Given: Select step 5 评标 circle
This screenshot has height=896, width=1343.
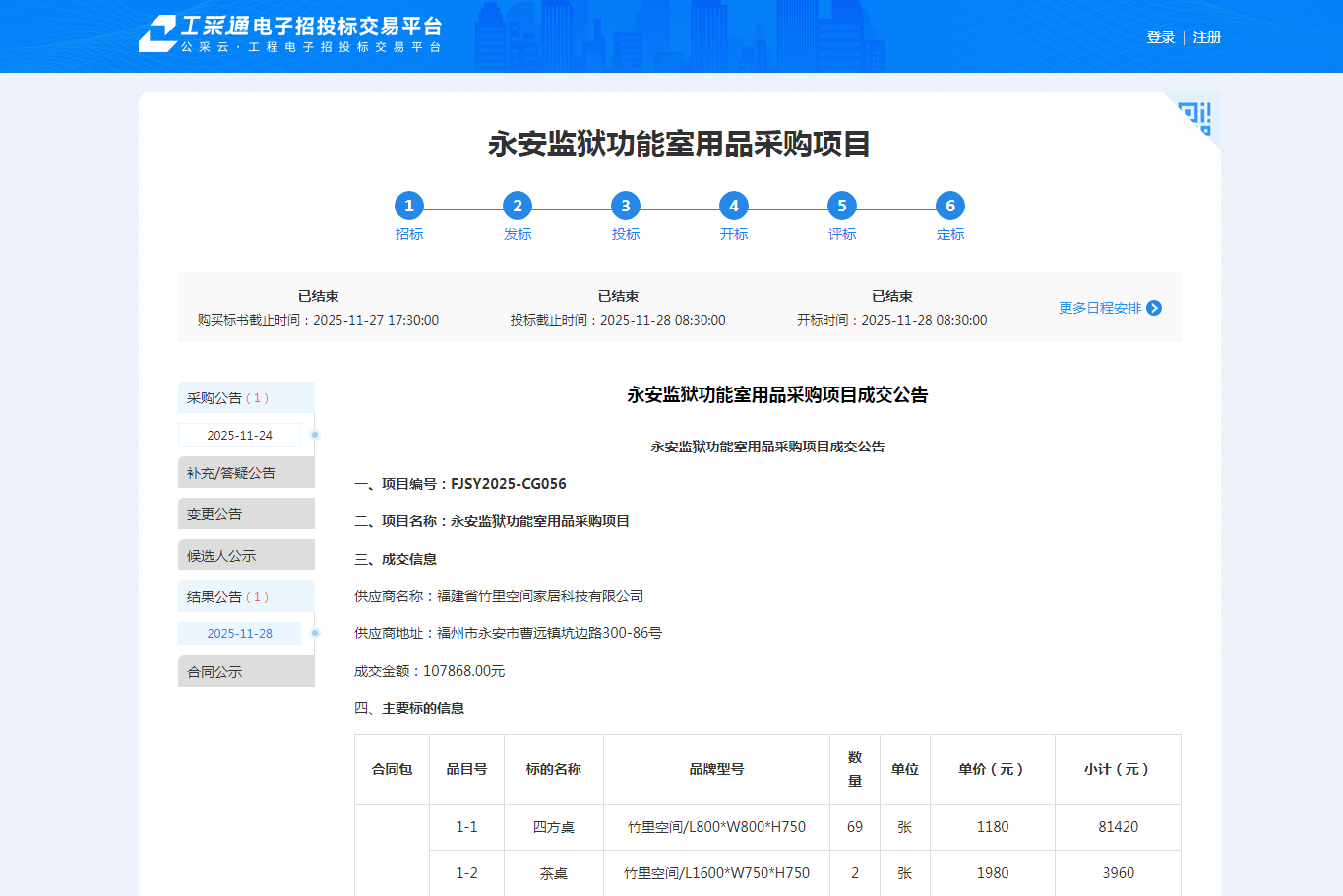Looking at the screenshot, I should coord(842,206).
